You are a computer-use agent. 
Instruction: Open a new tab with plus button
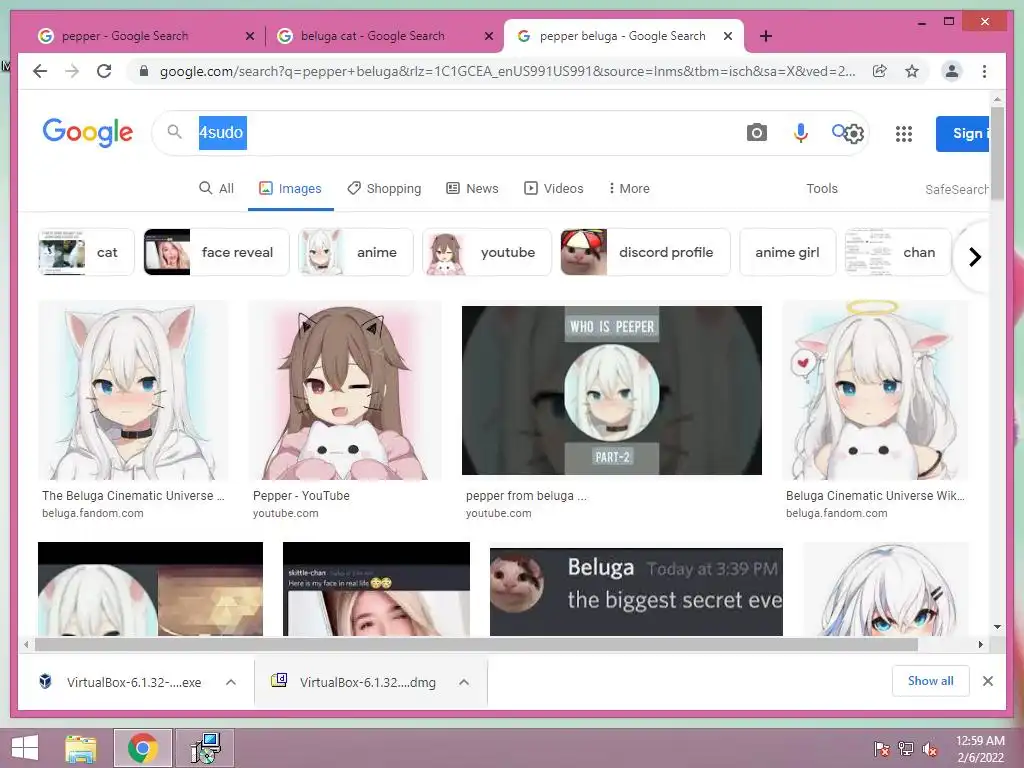766,36
